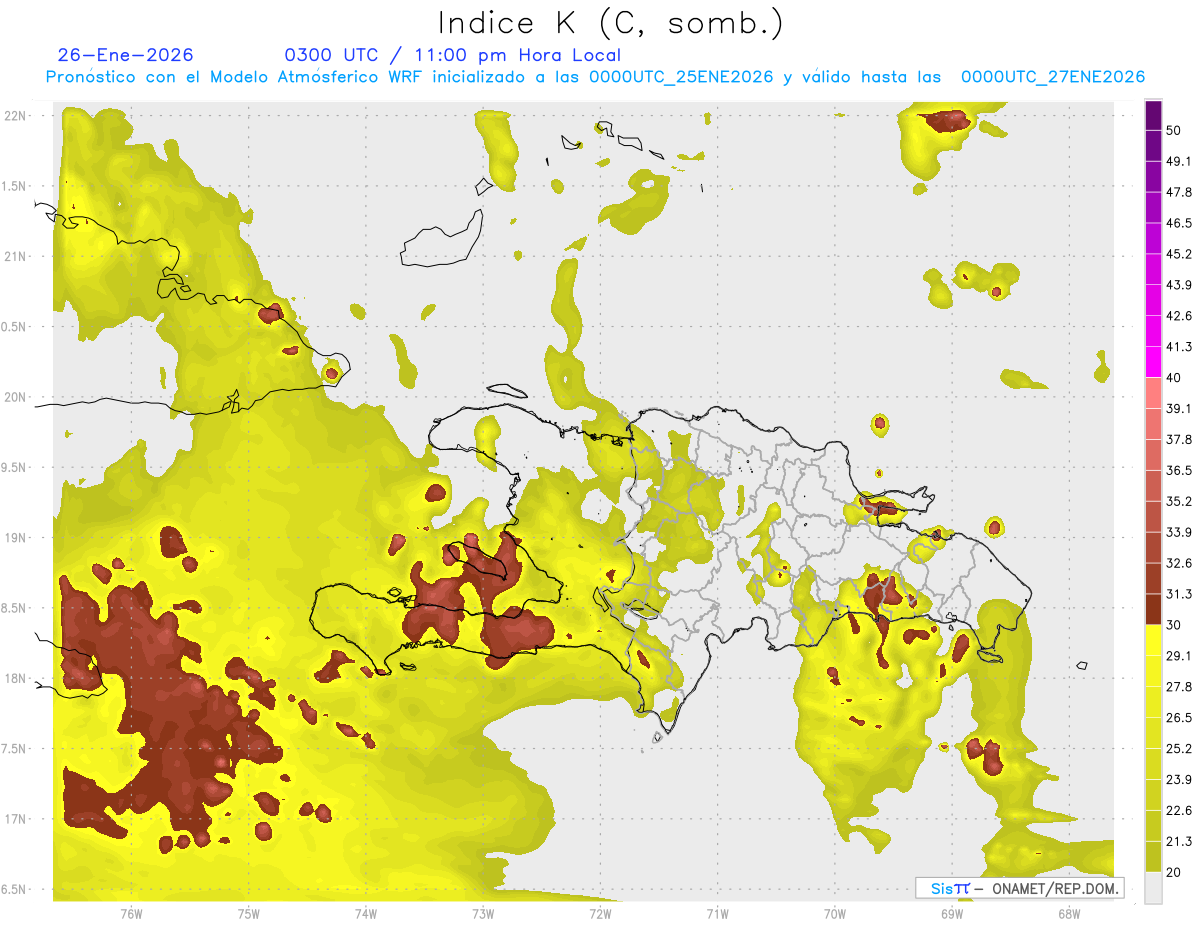Image resolution: width=1200 pixels, height=927 pixels.
Task: Click the longitude axis label "75W"
Action: point(249,915)
